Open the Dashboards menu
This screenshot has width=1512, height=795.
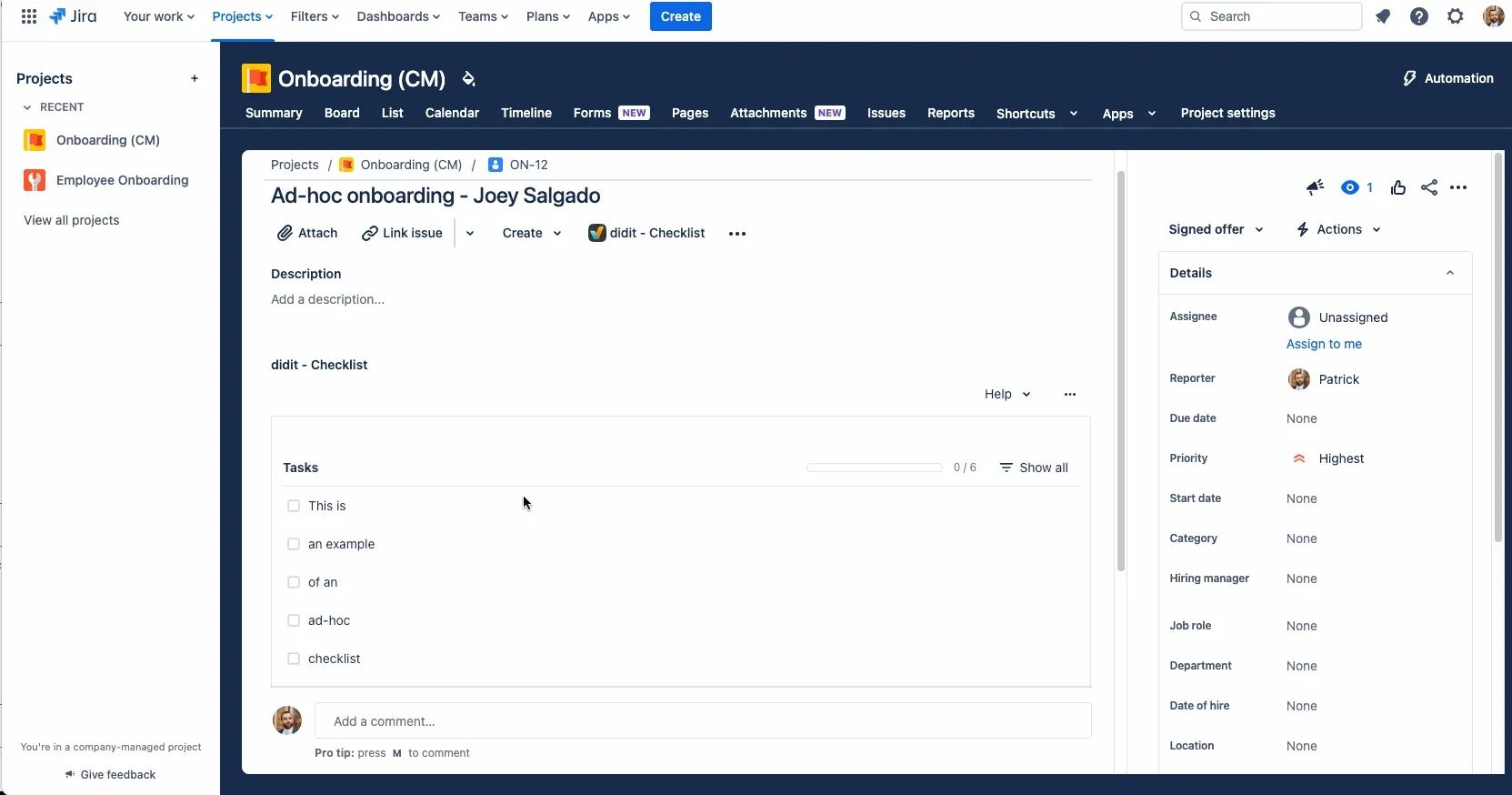398,16
